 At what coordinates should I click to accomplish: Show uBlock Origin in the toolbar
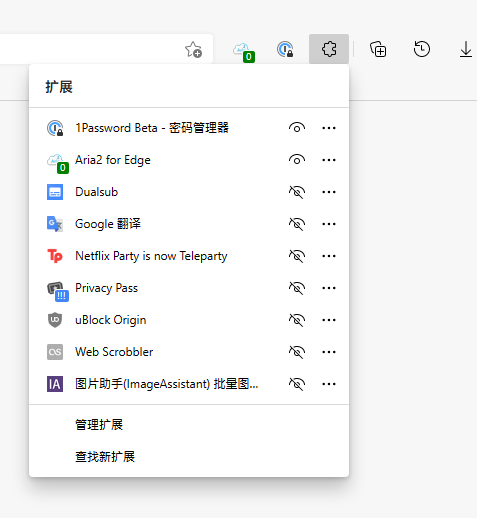click(297, 320)
